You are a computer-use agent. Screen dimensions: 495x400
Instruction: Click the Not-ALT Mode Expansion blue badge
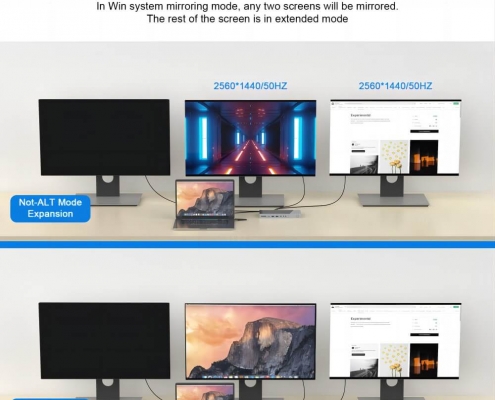point(50,208)
